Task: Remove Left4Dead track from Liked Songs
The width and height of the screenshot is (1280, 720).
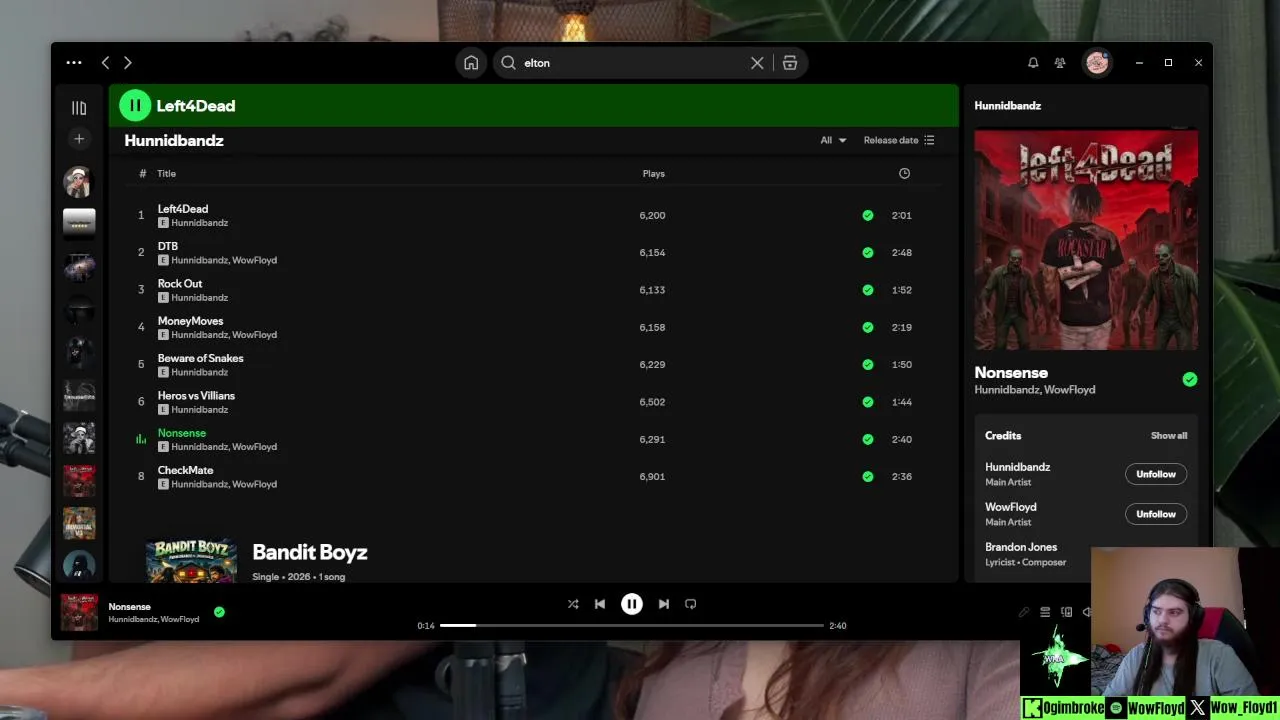Action: 867,215
